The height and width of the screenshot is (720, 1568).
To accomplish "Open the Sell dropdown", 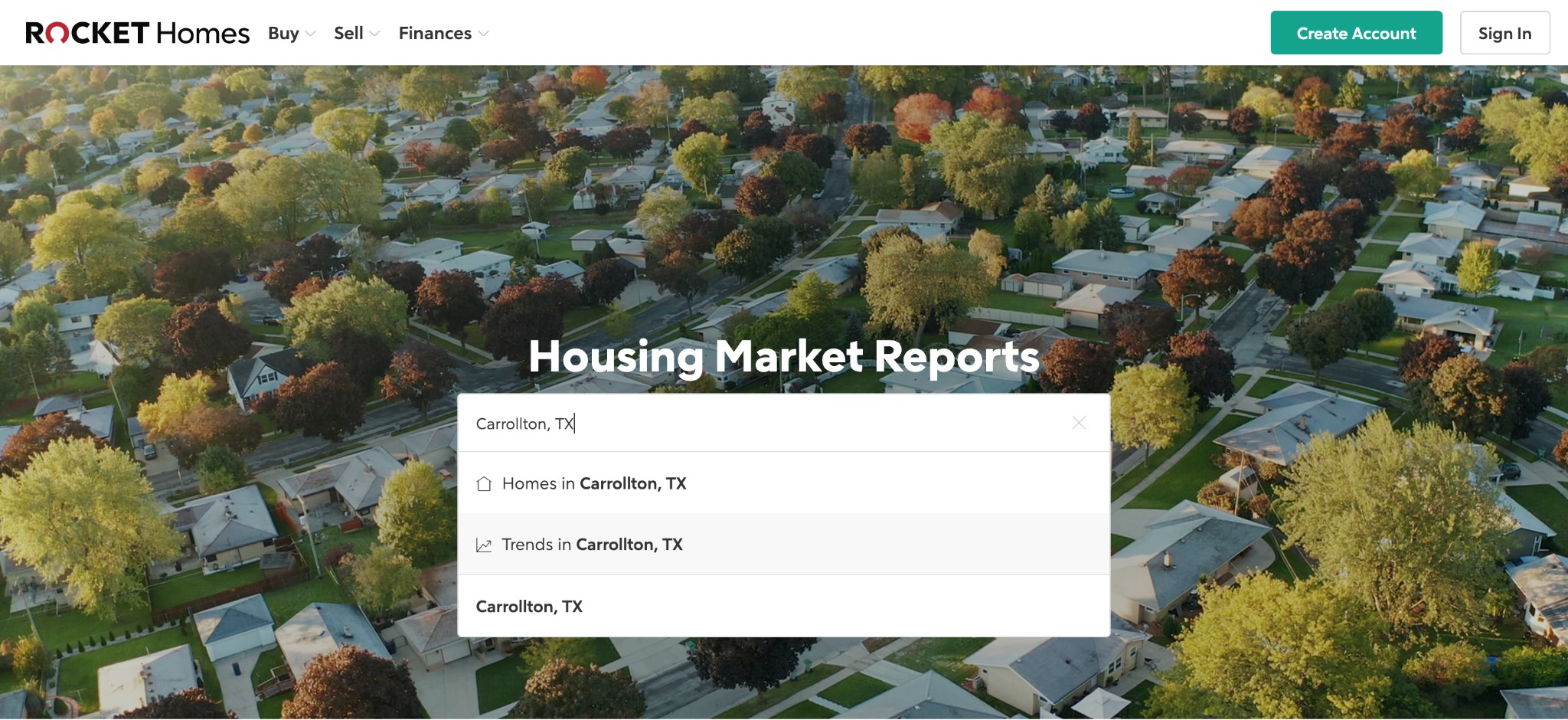I will pyautogui.click(x=356, y=33).
